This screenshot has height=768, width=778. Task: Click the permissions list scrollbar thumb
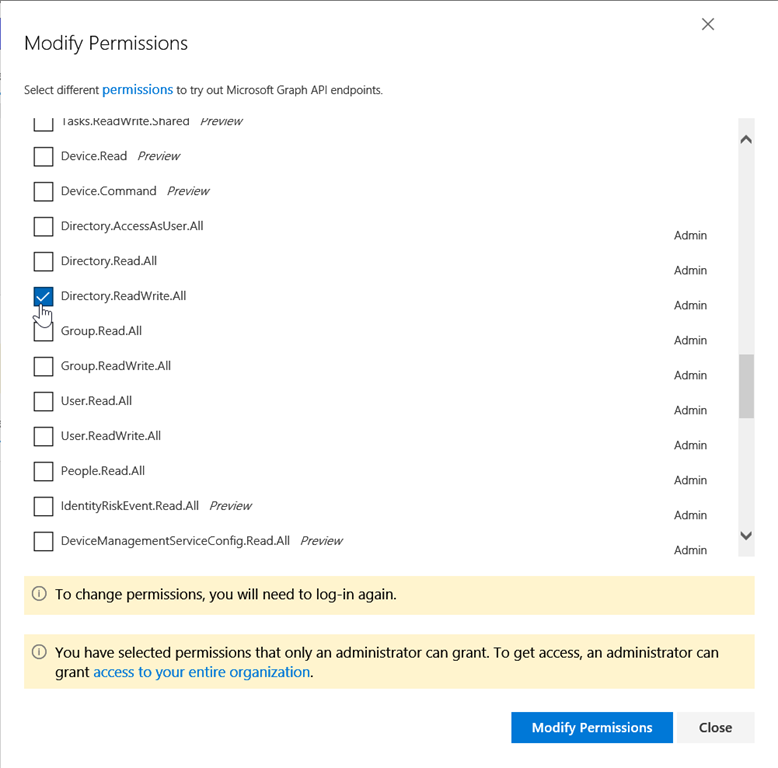(x=746, y=385)
